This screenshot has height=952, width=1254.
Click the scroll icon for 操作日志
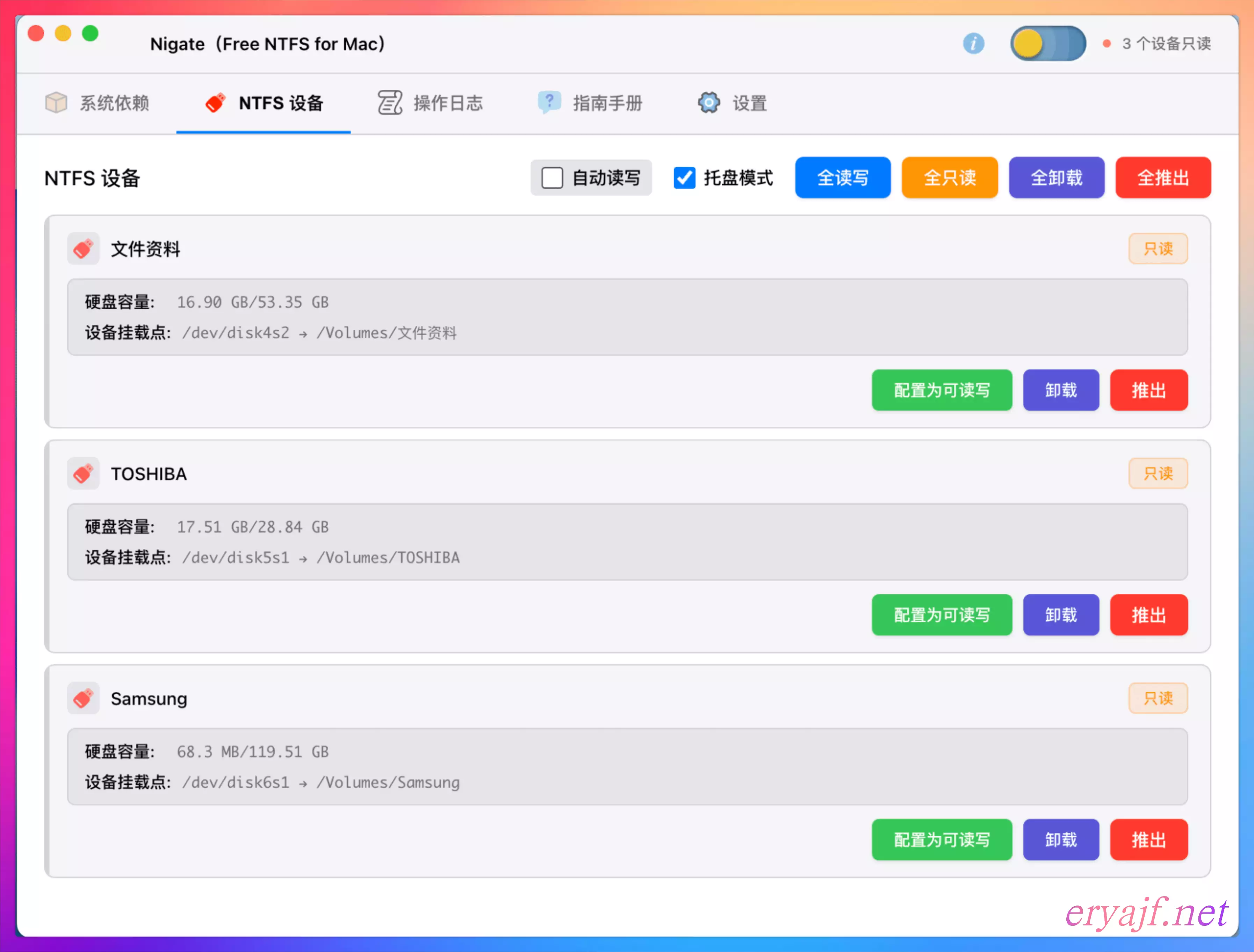point(390,103)
